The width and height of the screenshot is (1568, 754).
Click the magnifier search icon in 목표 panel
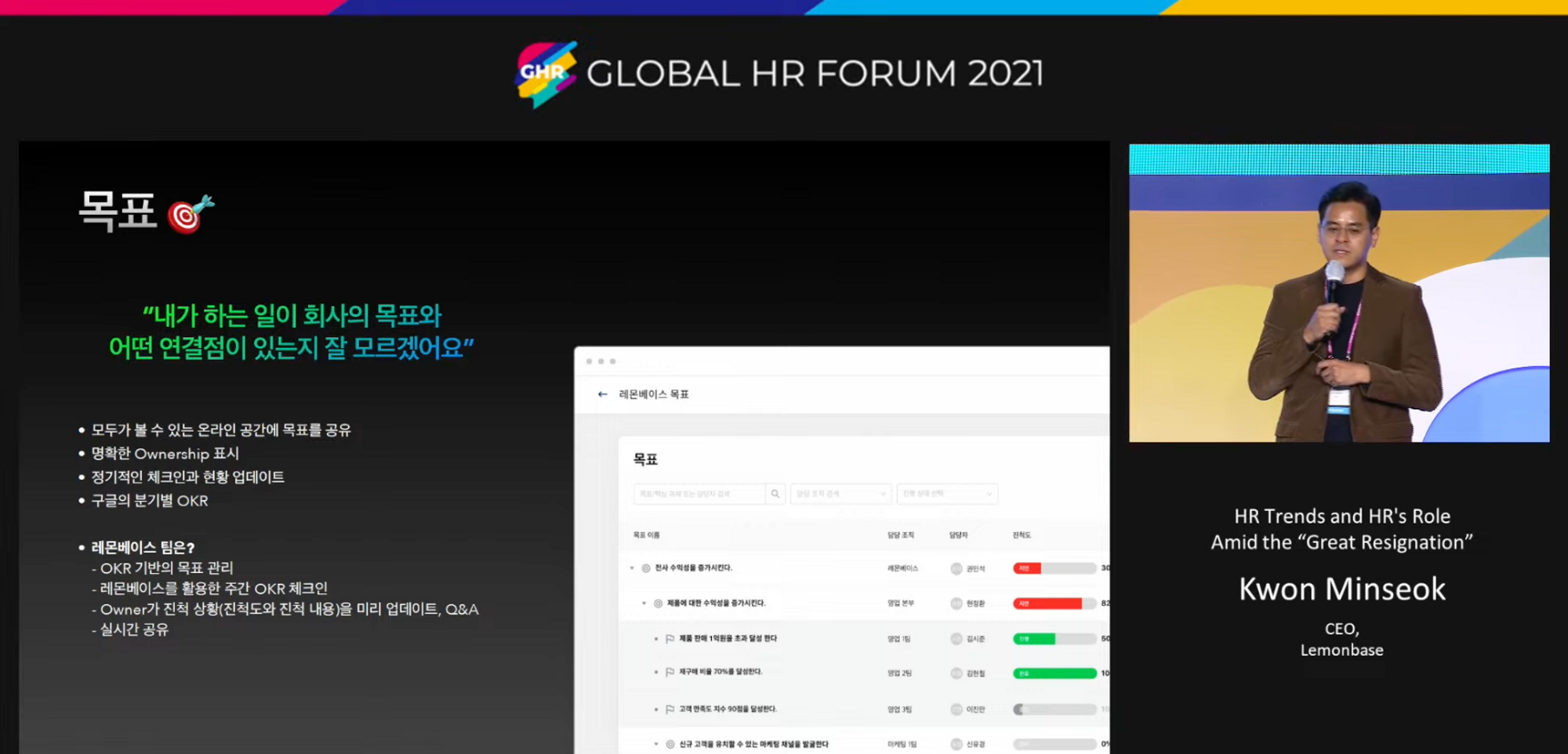tap(775, 494)
